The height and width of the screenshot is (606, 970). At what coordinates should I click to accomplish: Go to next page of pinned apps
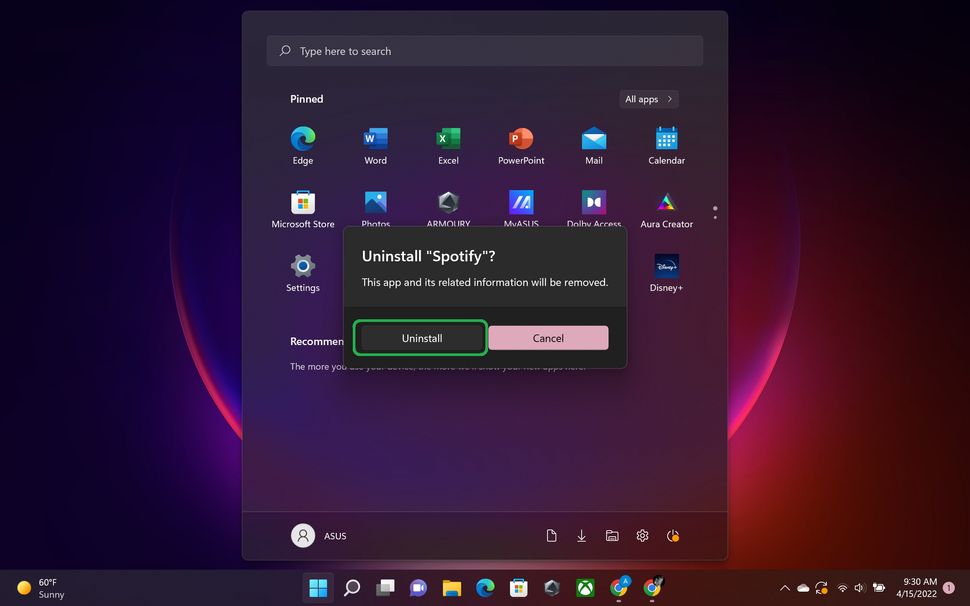715,217
